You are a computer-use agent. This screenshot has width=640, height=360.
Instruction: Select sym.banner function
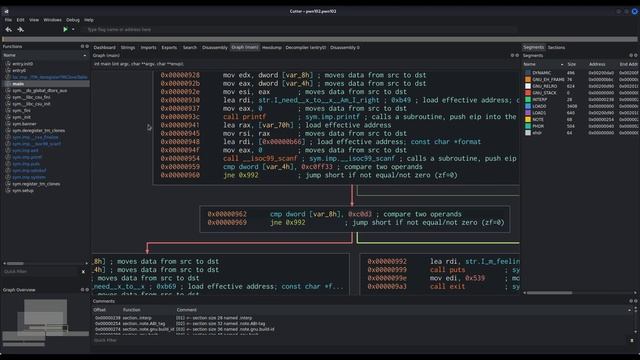tap(24, 124)
